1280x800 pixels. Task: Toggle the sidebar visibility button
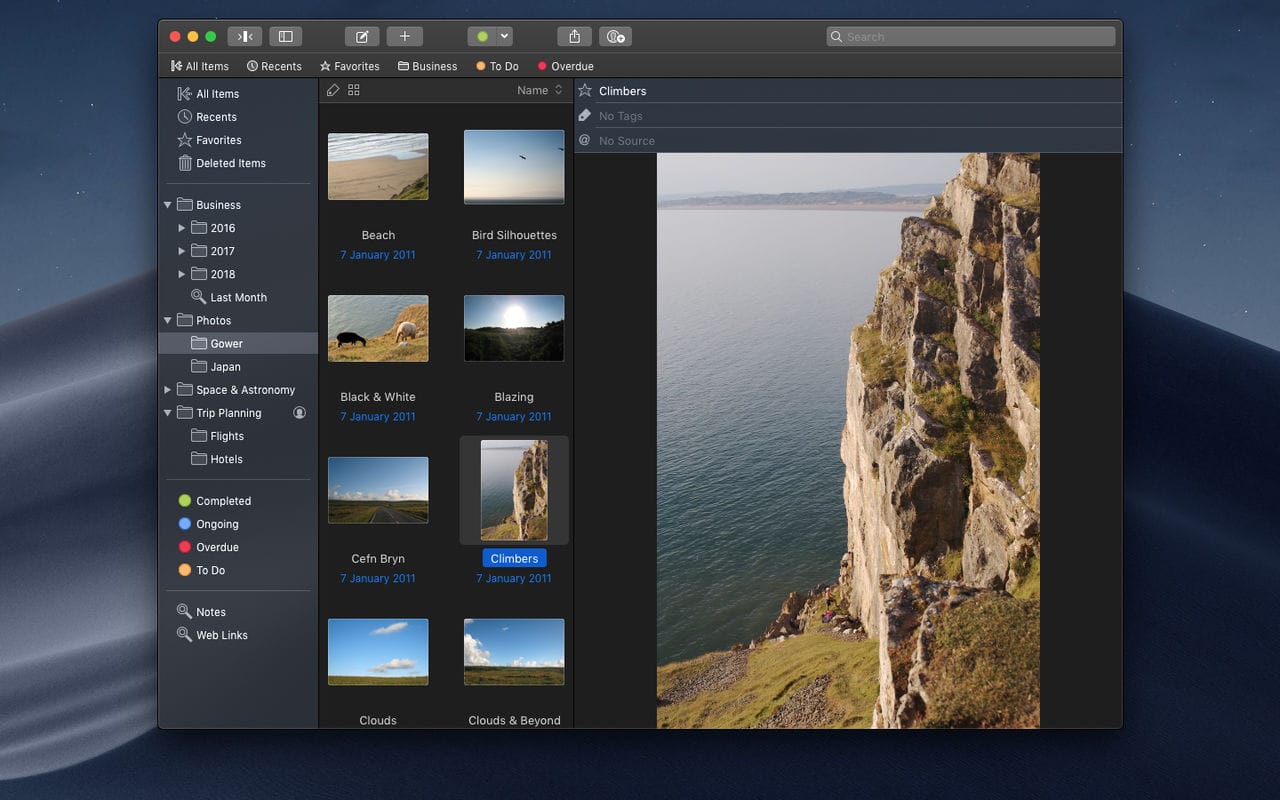(x=285, y=37)
